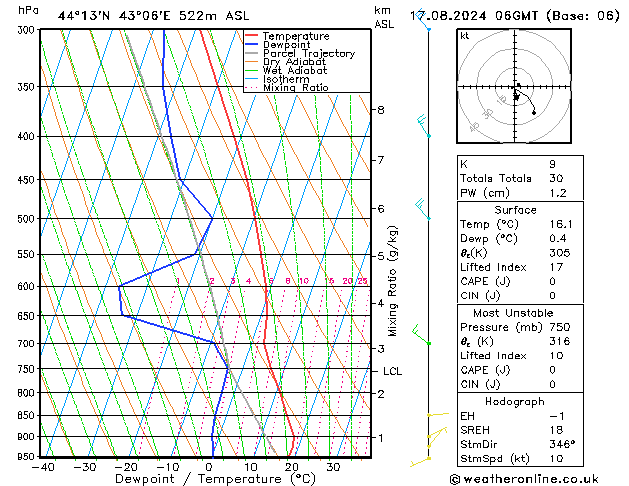
Task: Click the gray Parcel Trajectory legend swatch
Action: (252, 53)
